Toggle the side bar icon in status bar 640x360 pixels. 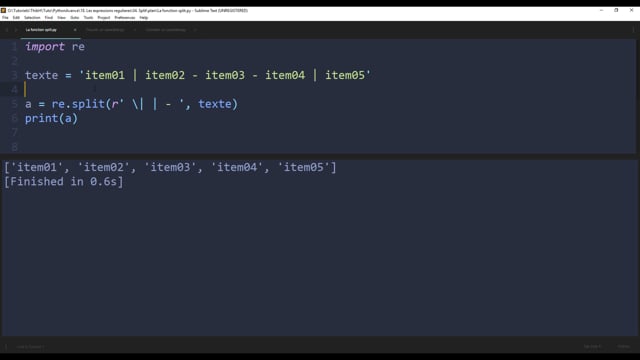[6, 347]
